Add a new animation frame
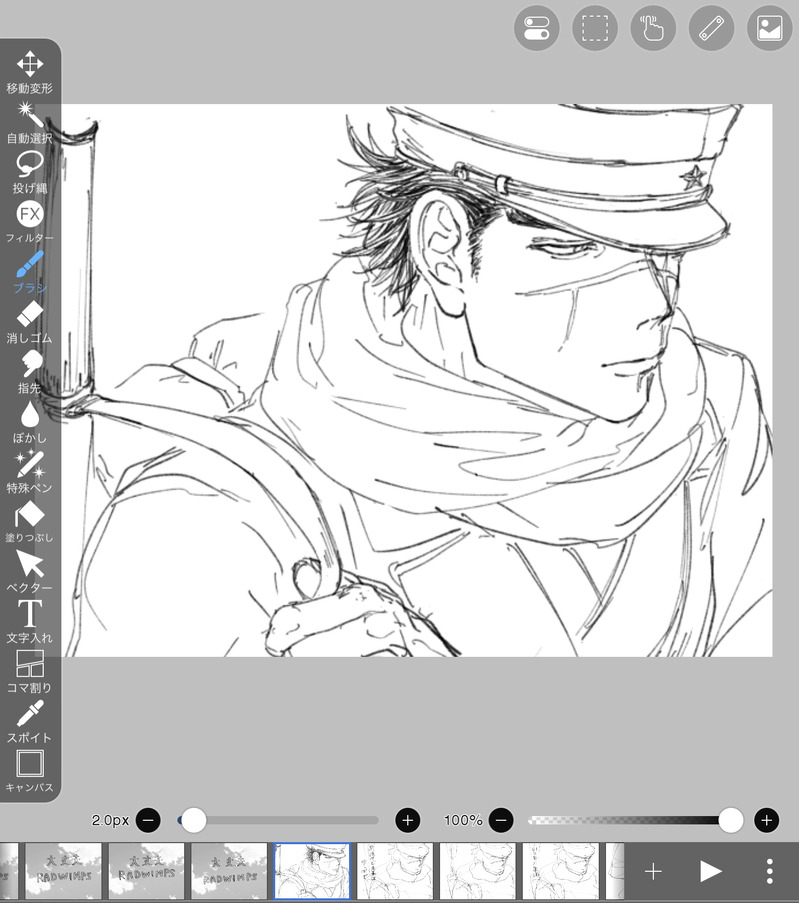Screen dimensions: 799x903 [653, 871]
